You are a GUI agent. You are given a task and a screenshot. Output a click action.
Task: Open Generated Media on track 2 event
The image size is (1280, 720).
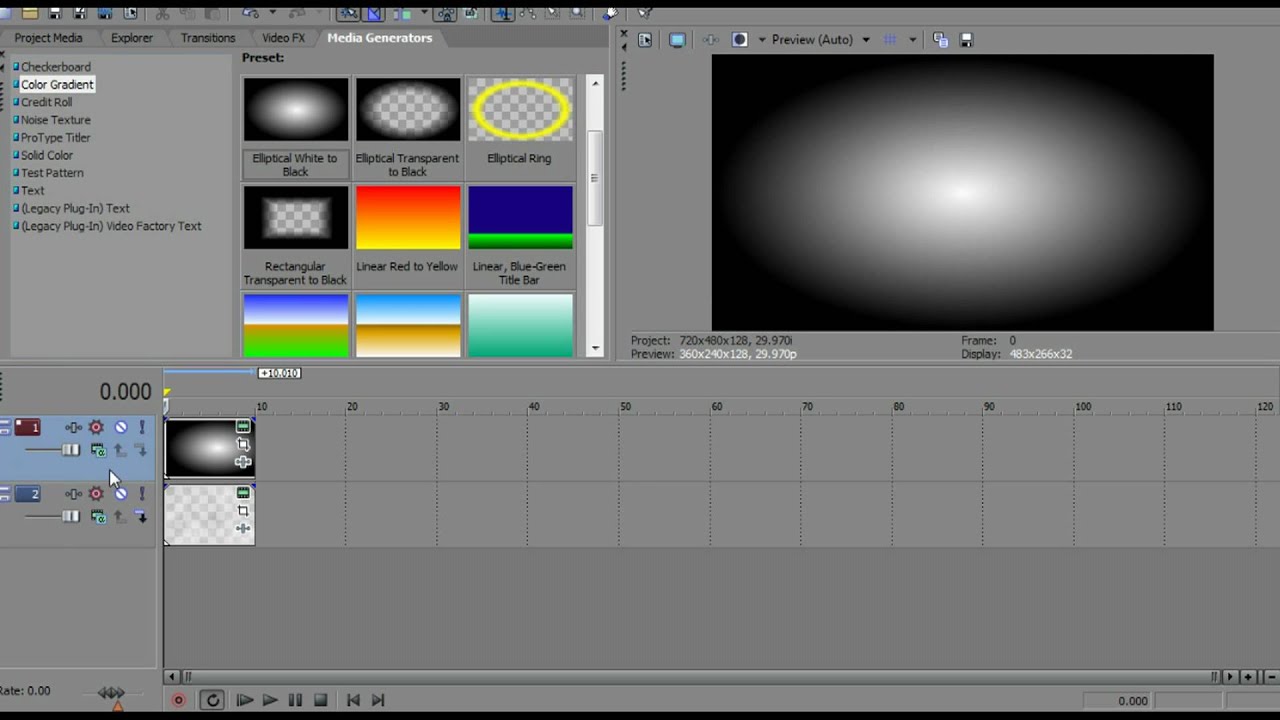click(243, 493)
